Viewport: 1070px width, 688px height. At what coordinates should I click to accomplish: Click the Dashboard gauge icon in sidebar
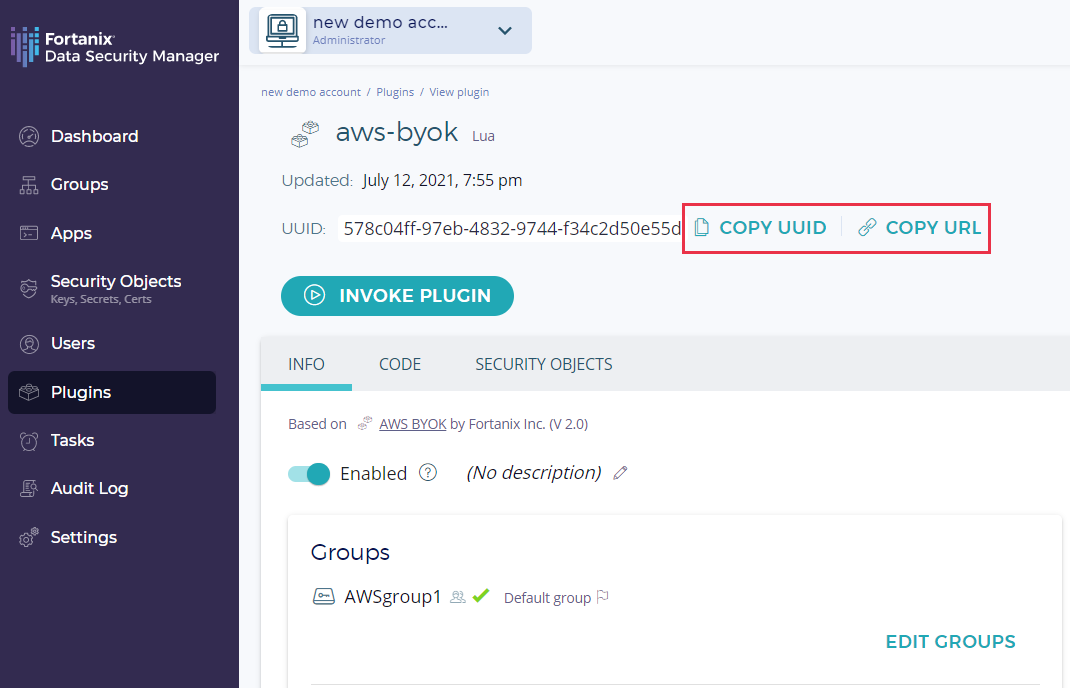pyautogui.click(x=29, y=137)
